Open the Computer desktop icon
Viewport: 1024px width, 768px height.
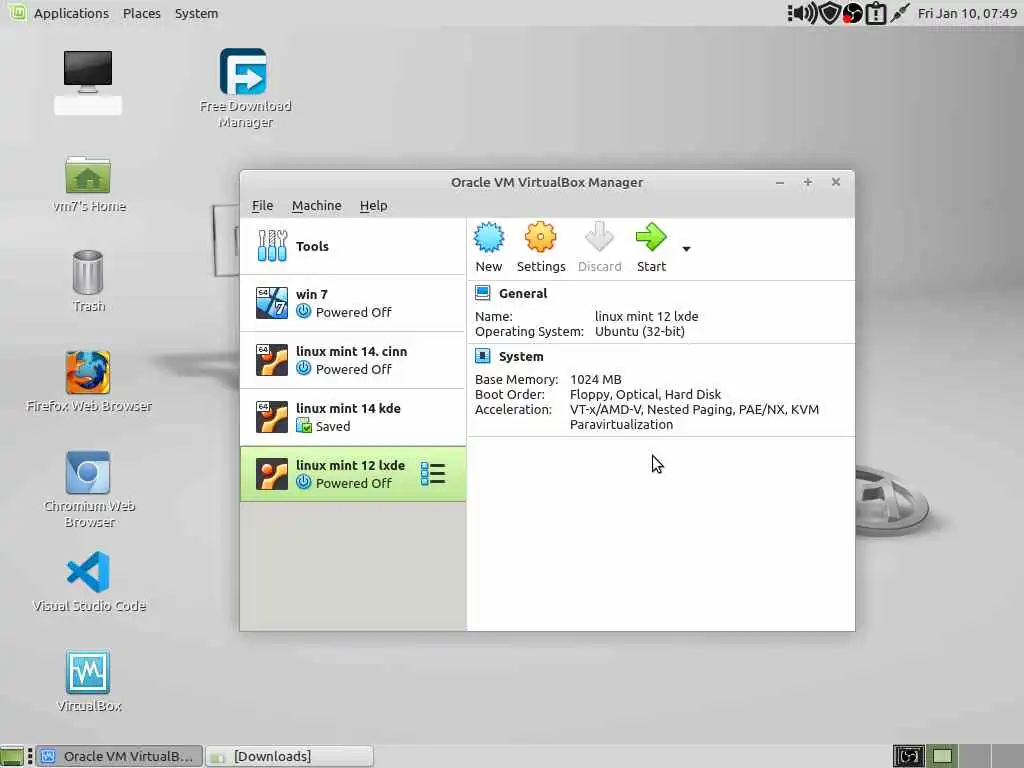coord(88,70)
